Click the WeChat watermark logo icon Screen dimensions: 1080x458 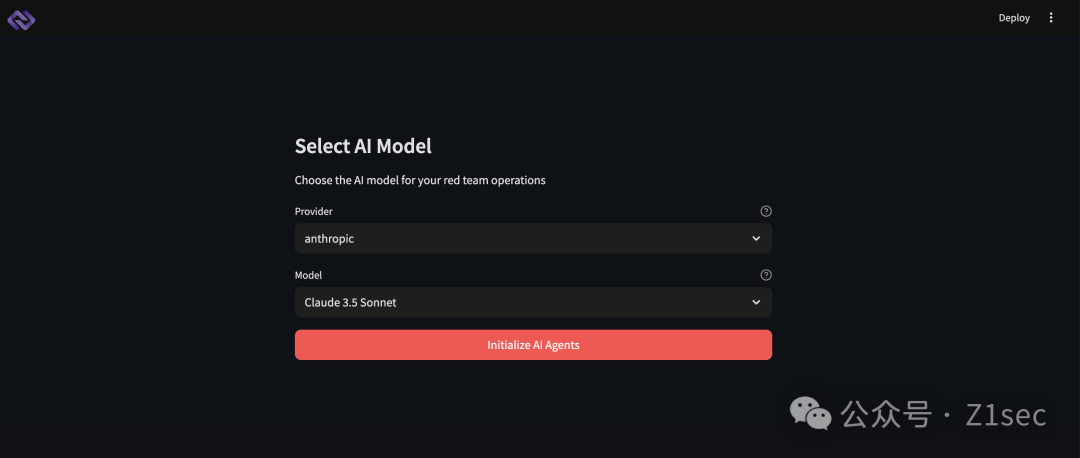coord(811,413)
